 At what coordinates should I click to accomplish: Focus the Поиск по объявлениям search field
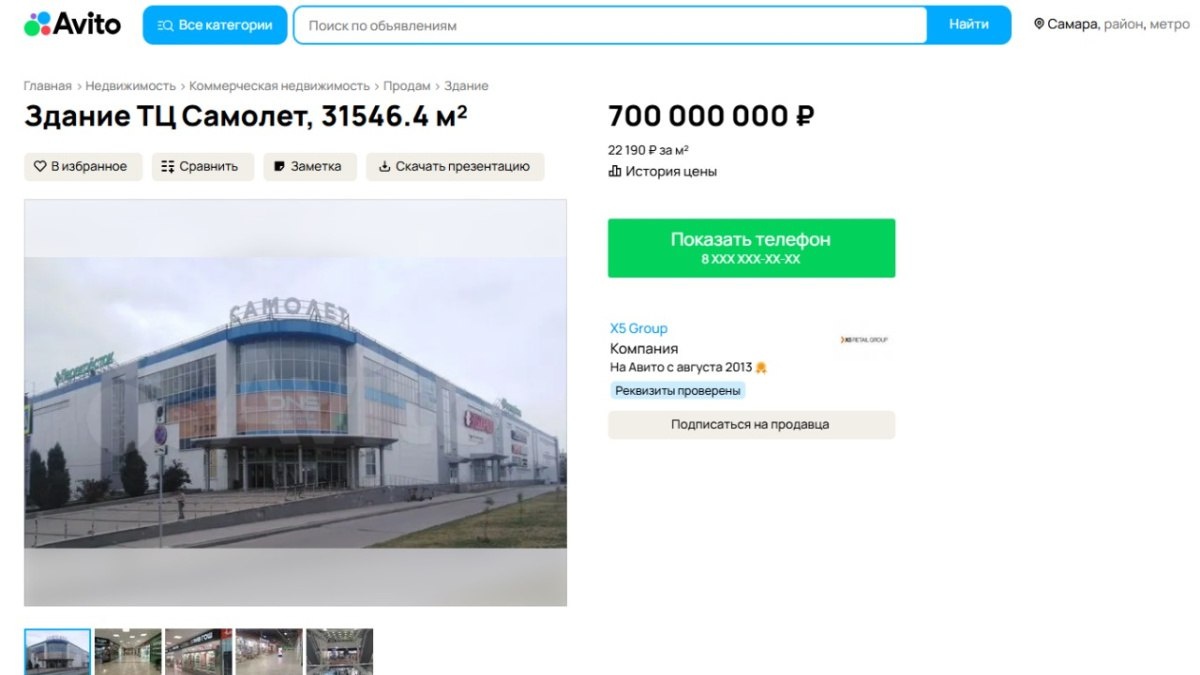pyautogui.click(x=610, y=25)
